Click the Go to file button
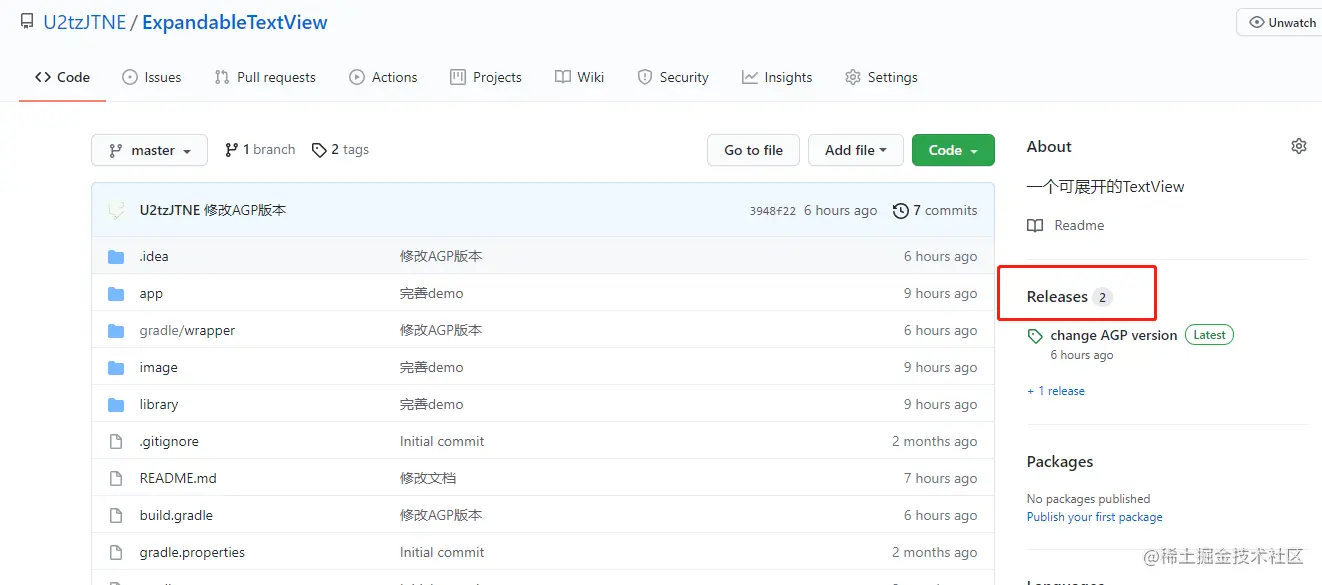Screen dimensions: 1322x585 [x=753, y=150]
